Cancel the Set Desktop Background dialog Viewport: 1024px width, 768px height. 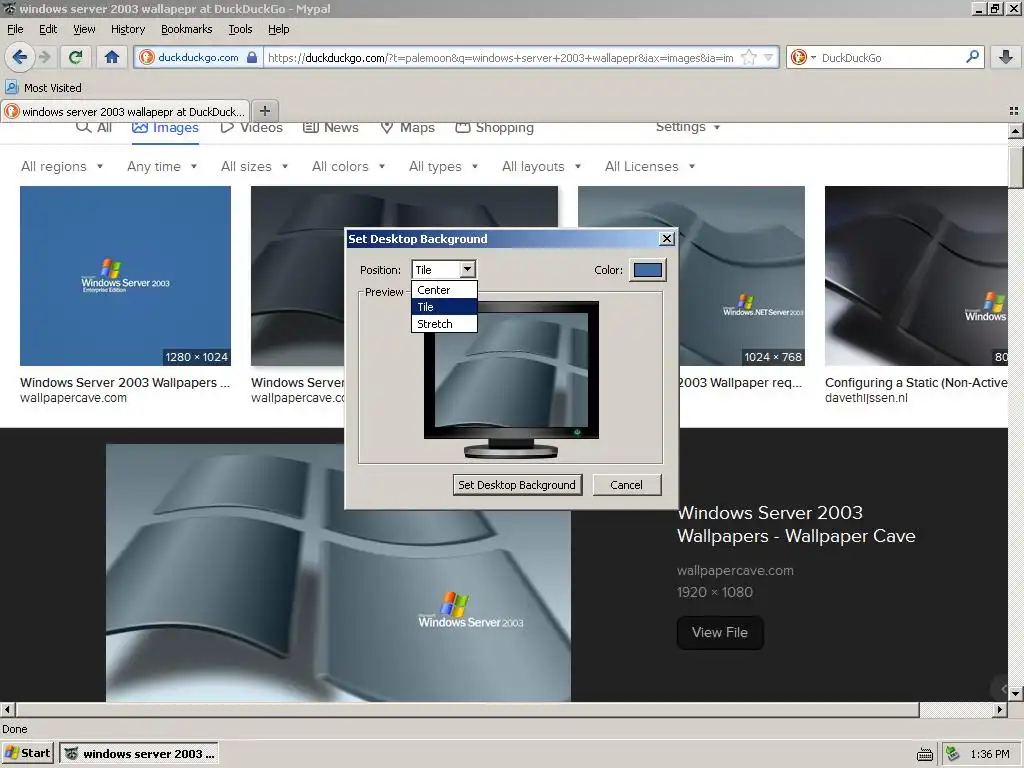(627, 485)
